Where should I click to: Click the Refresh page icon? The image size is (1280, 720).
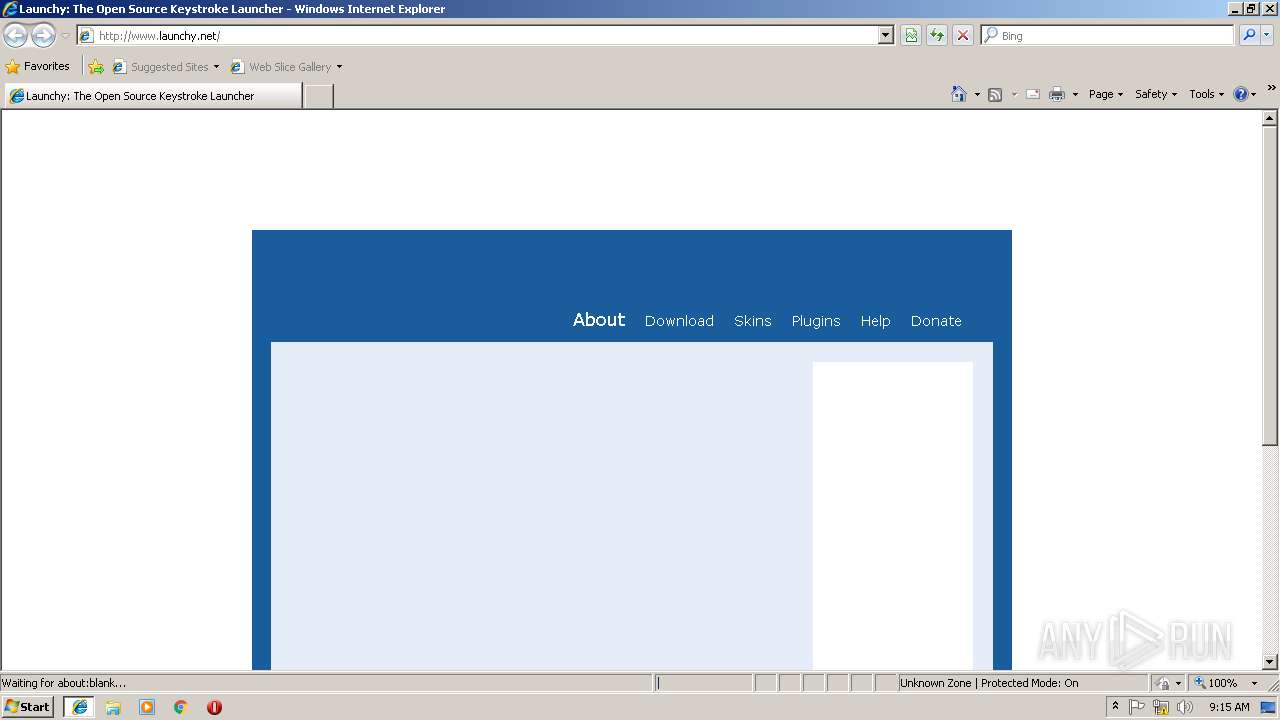(x=937, y=35)
